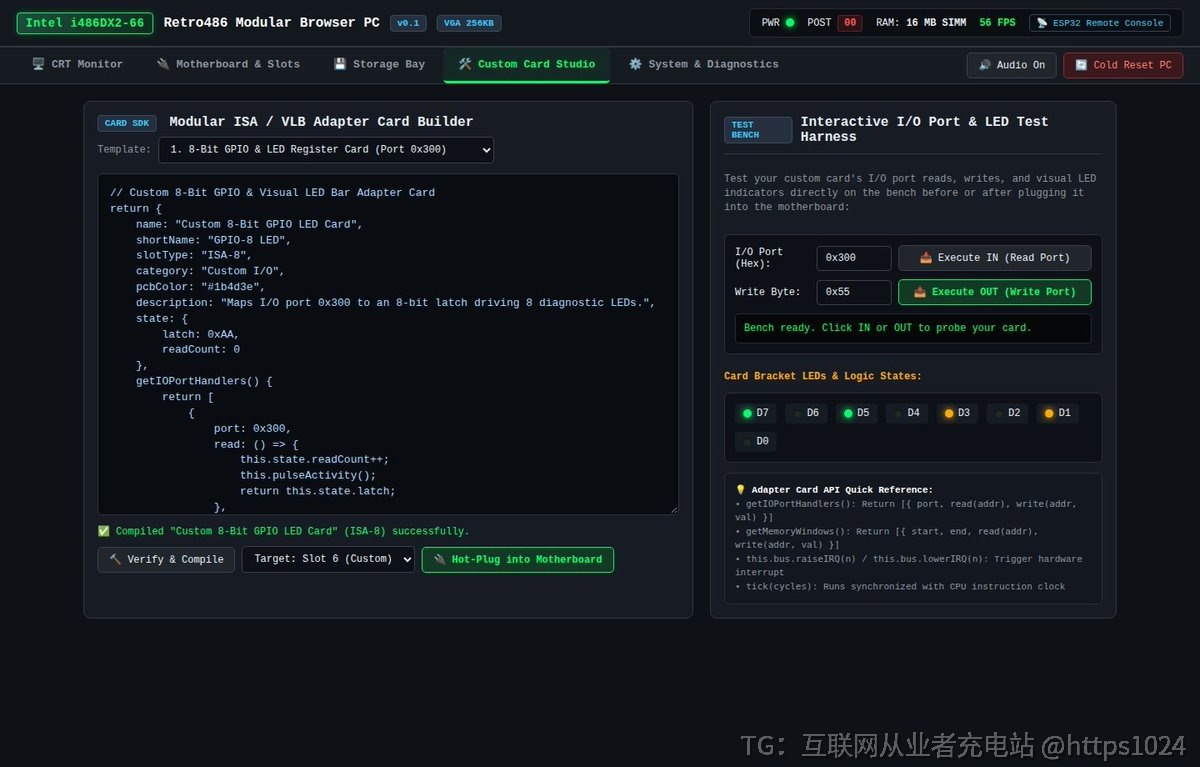Click the tick(cycles) reference line
The height and width of the screenshot is (767, 1200).
(x=900, y=587)
